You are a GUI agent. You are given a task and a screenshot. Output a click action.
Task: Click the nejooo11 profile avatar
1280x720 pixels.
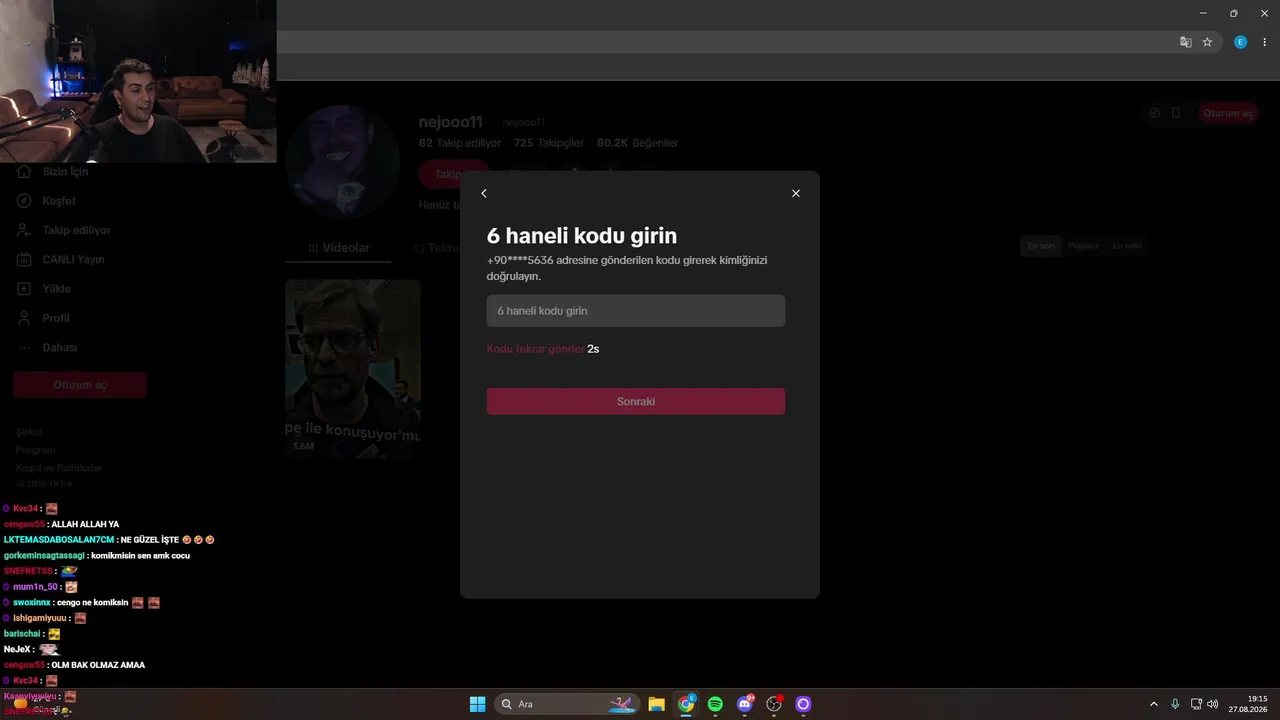coord(343,162)
